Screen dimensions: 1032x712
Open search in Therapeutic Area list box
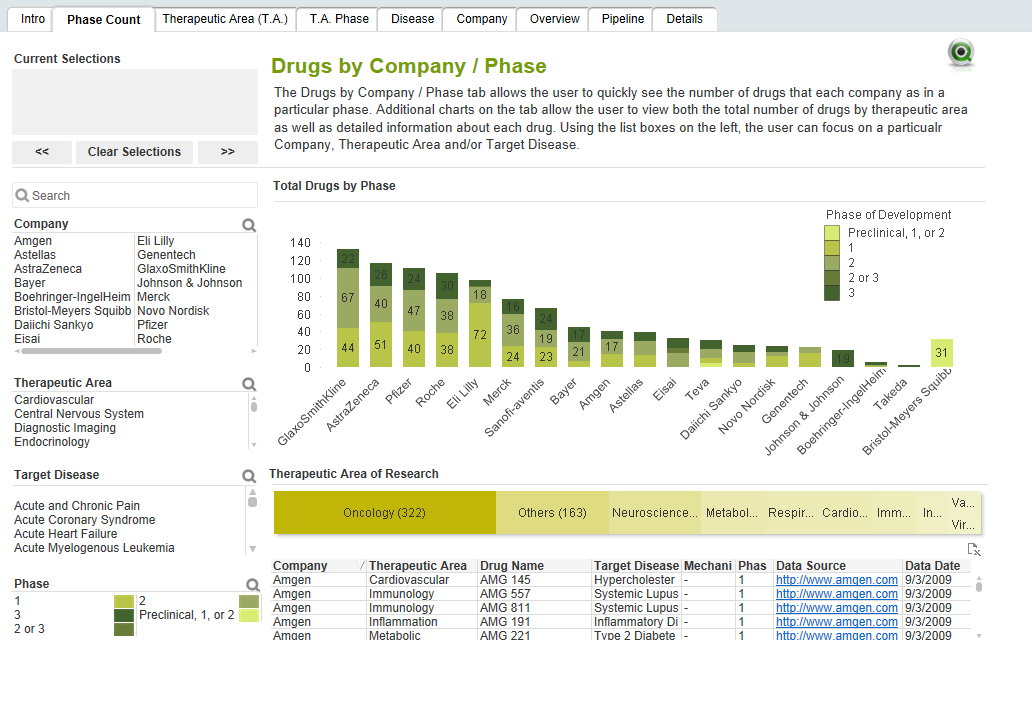[249, 384]
